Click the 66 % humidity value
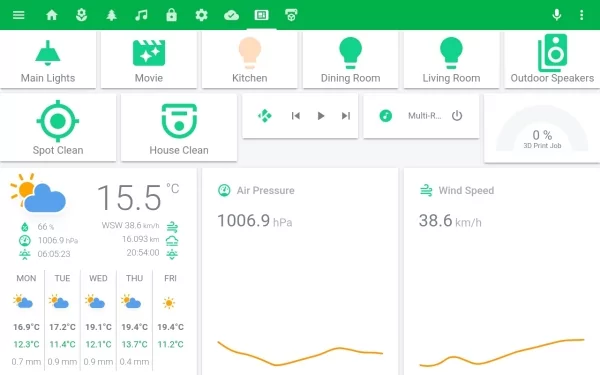This screenshot has width=600, height=375. (46, 227)
